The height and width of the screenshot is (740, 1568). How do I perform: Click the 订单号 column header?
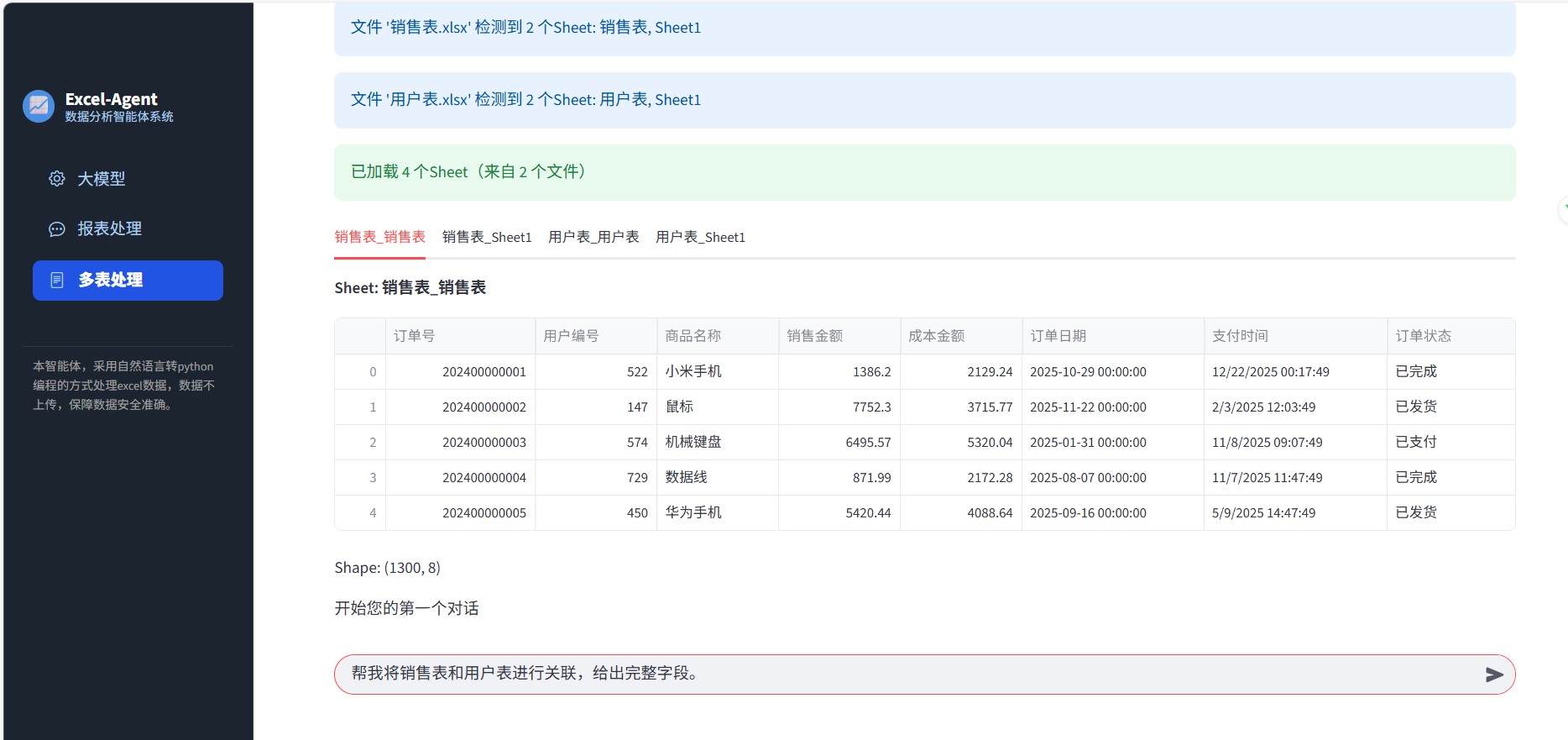[x=415, y=336]
